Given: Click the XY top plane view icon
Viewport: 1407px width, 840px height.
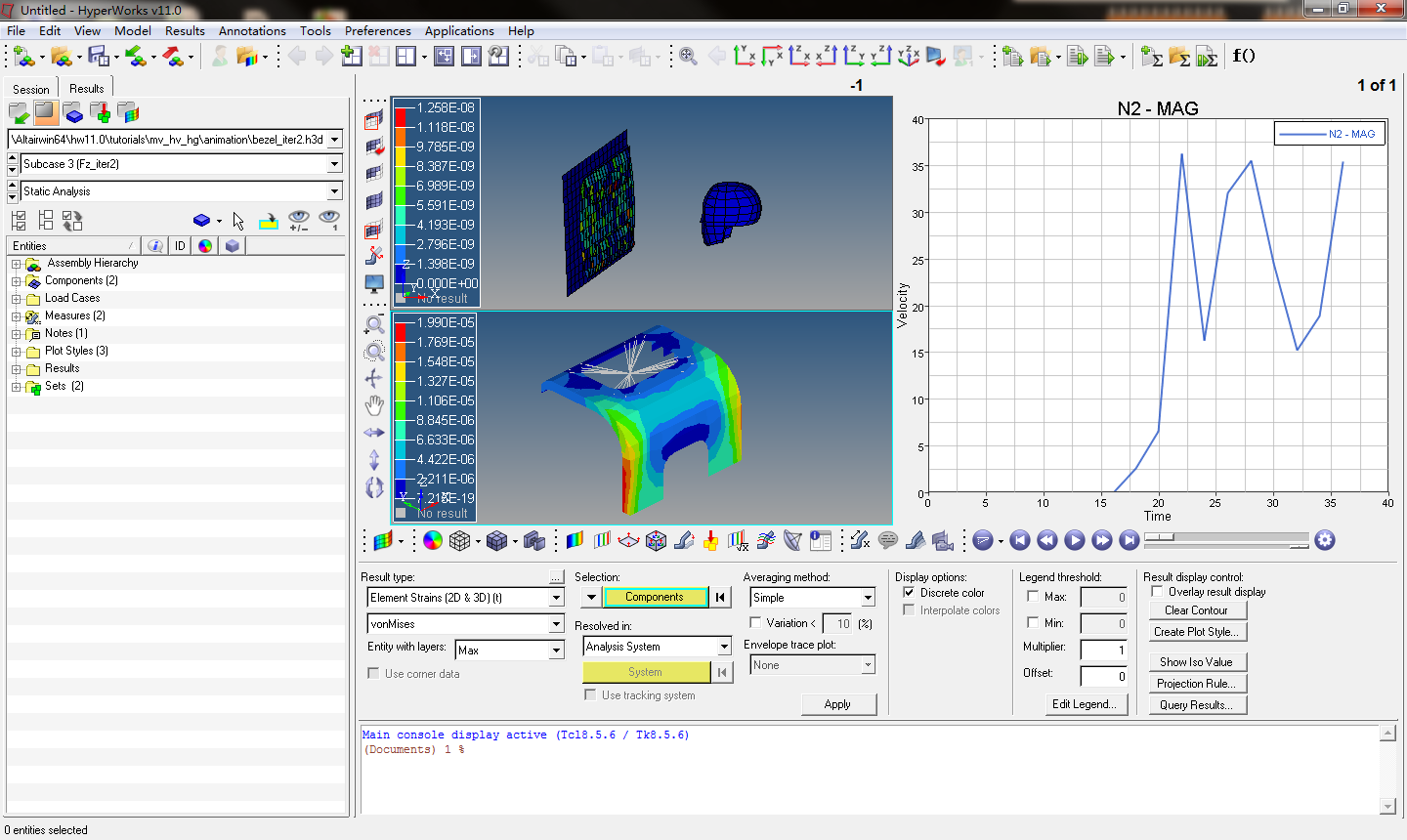Looking at the screenshot, I should coord(745,56).
